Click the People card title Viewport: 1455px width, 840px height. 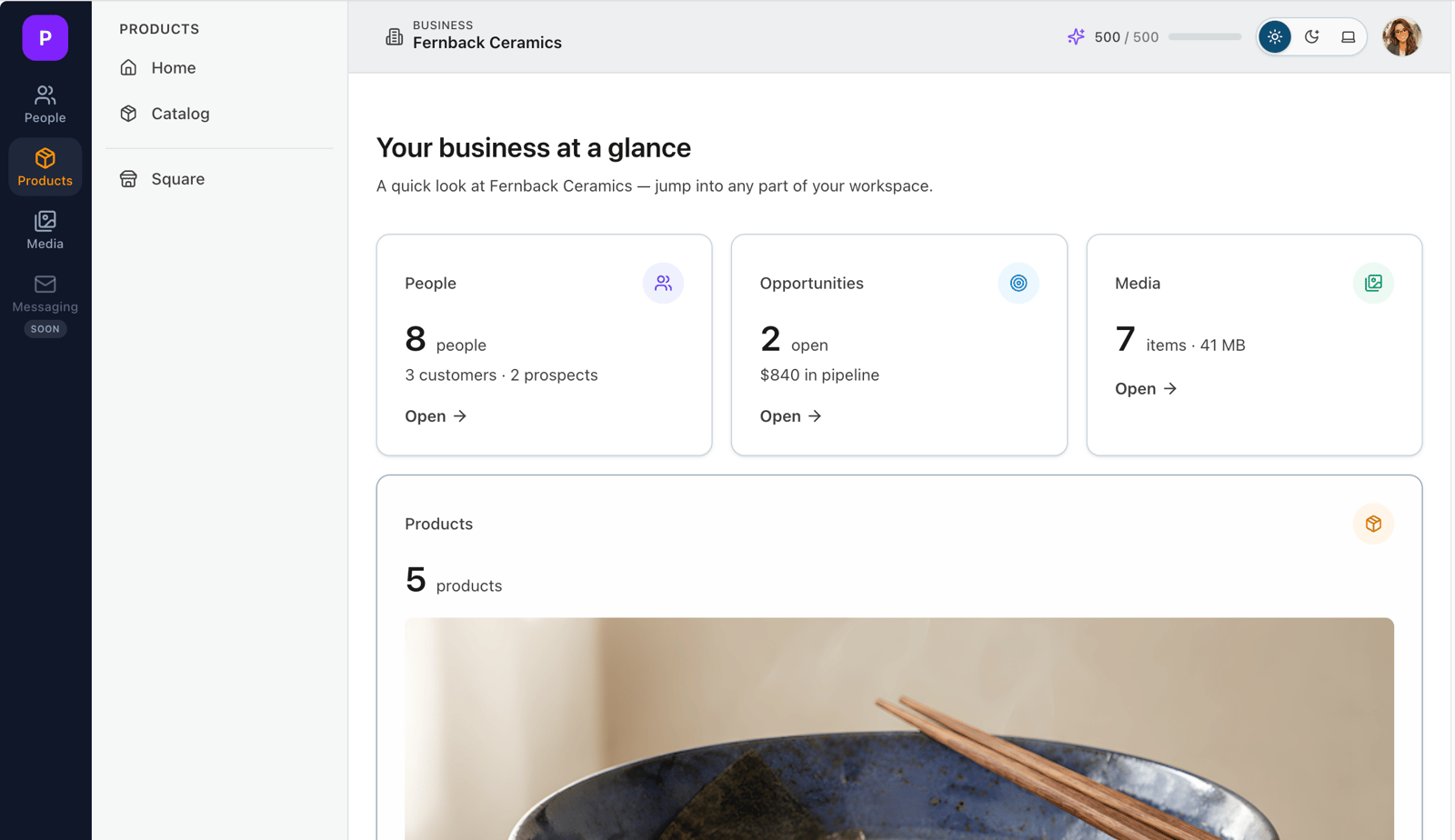coord(430,284)
